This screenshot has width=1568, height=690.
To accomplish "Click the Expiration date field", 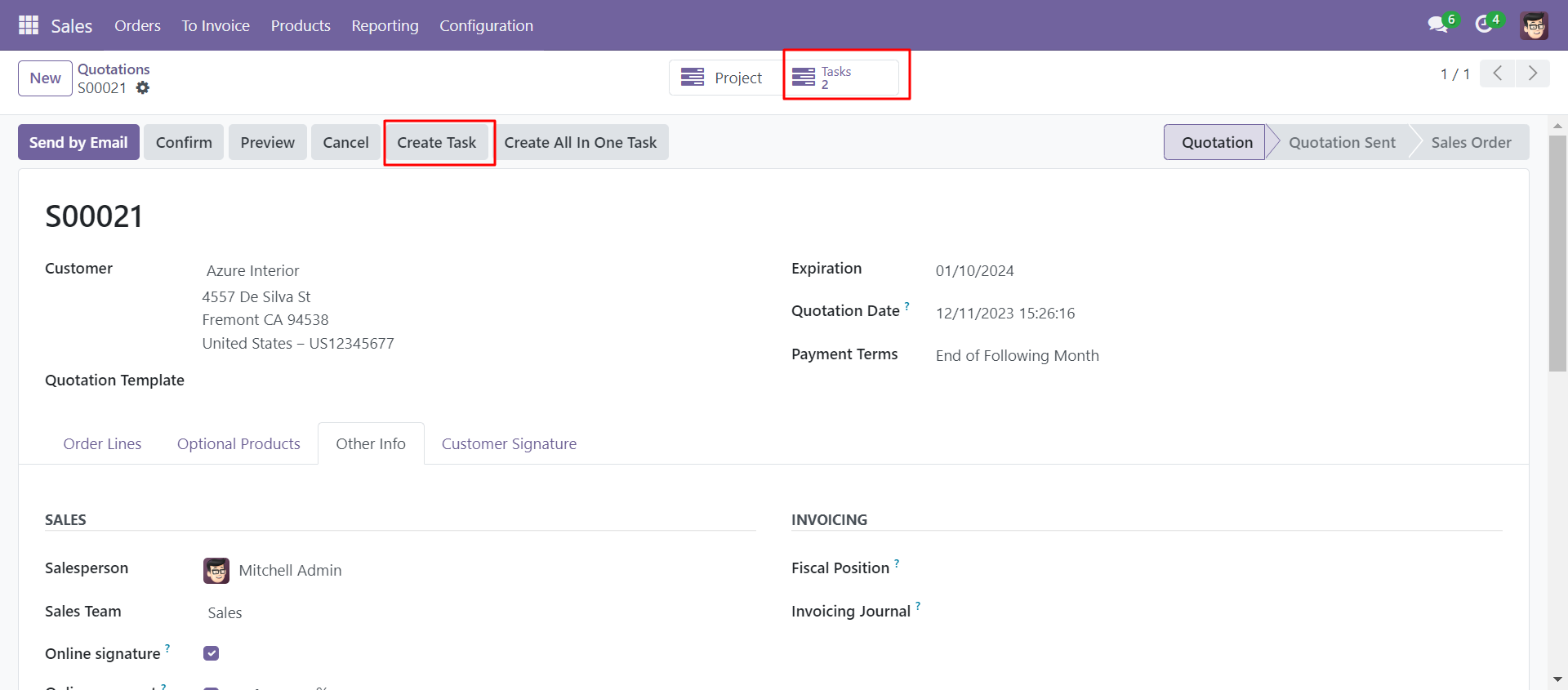I will tap(974, 271).
